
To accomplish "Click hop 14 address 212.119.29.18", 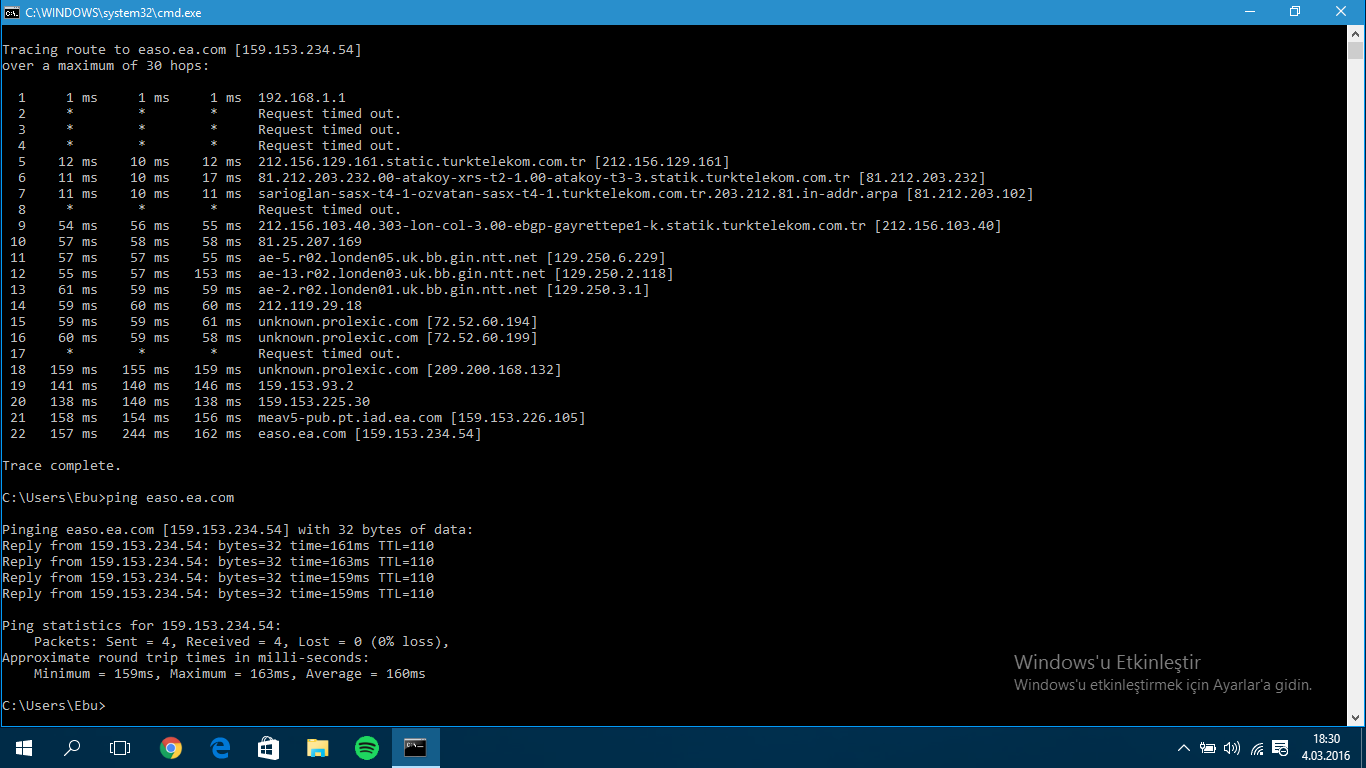I will coord(310,306).
